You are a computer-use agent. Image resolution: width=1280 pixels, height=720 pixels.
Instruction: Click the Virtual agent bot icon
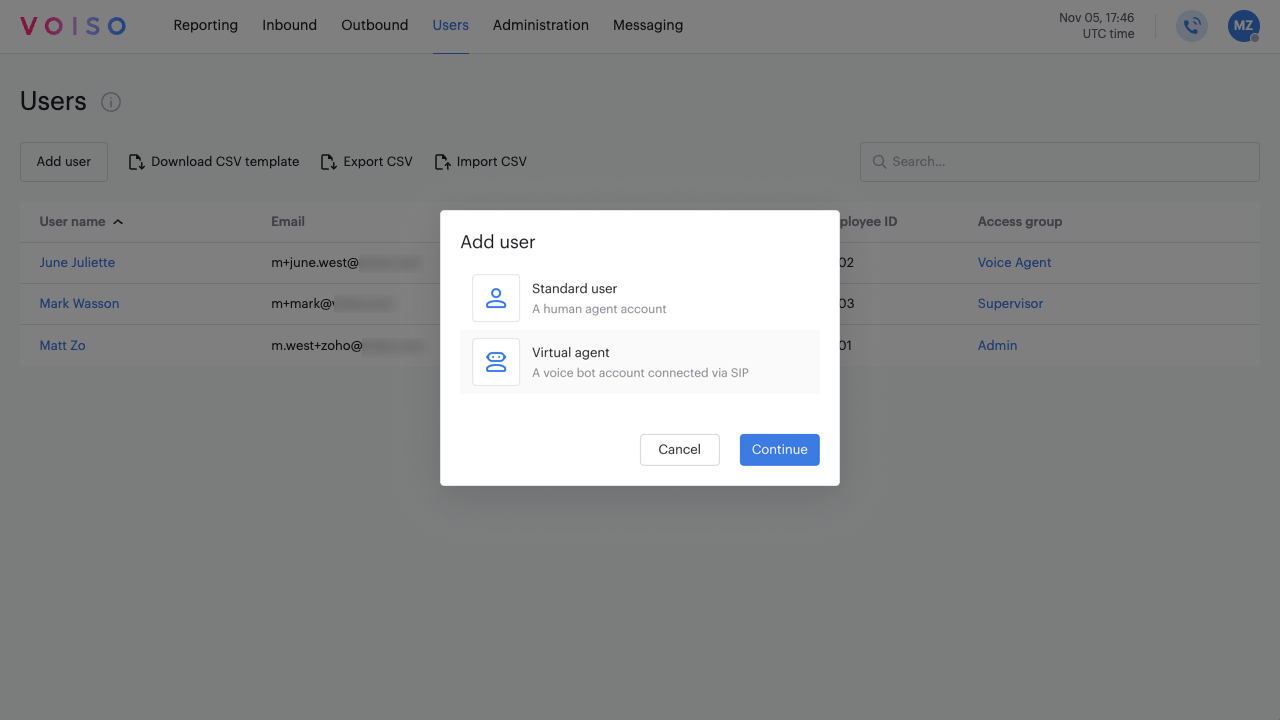coord(496,361)
